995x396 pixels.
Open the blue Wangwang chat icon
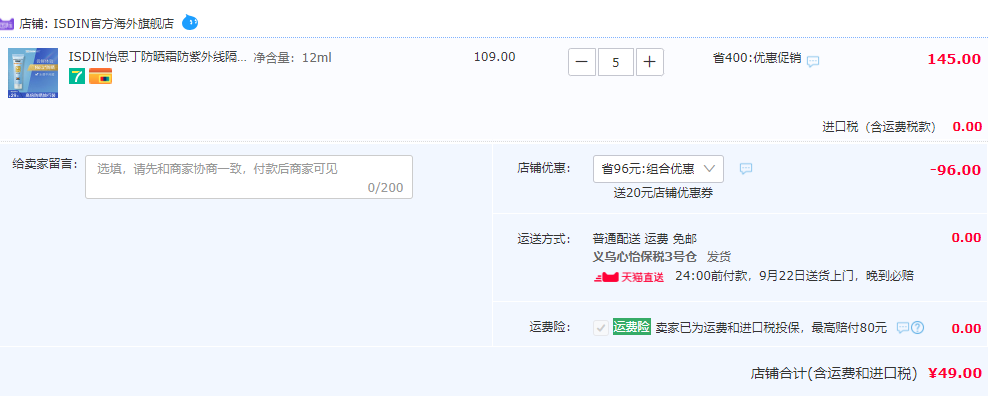click(x=190, y=23)
